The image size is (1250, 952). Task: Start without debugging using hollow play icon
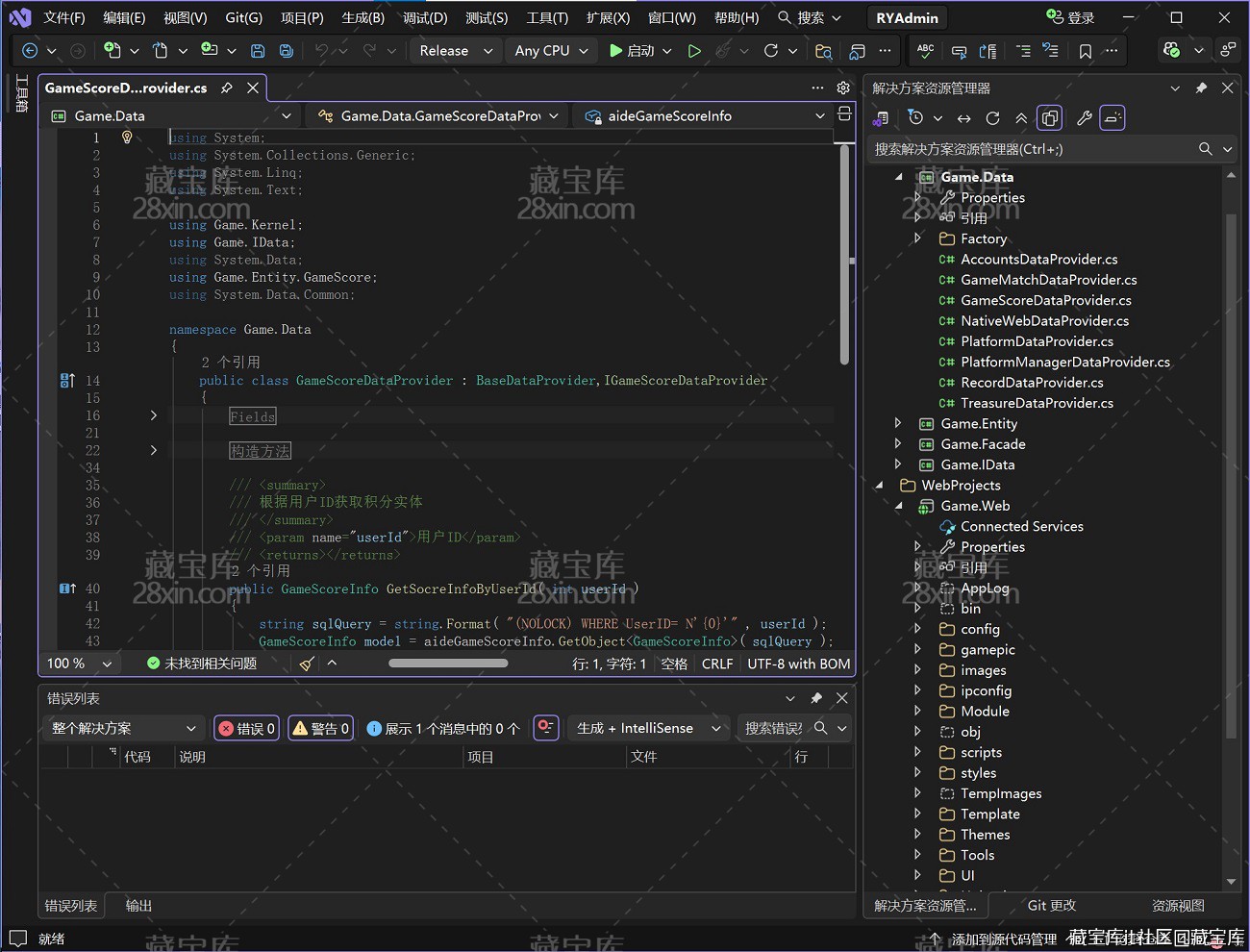[694, 51]
